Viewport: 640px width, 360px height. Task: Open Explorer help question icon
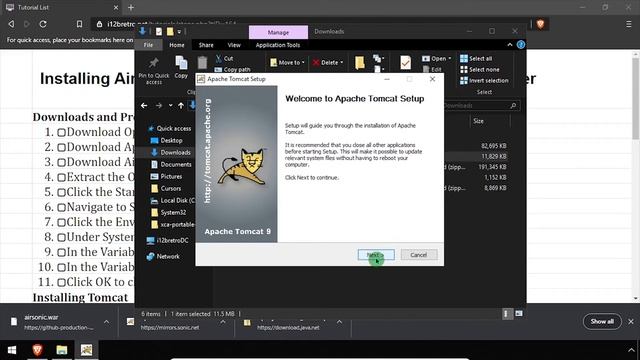coord(521,45)
